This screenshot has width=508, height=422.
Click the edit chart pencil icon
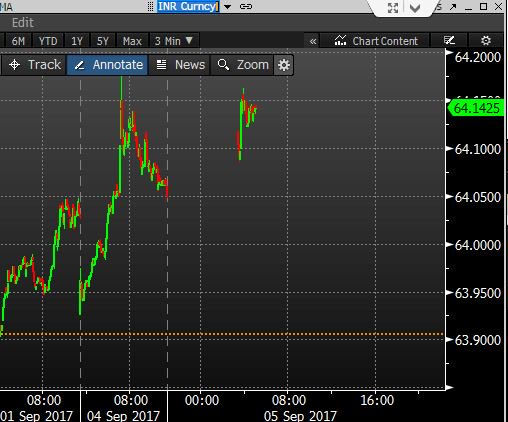(449, 41)
